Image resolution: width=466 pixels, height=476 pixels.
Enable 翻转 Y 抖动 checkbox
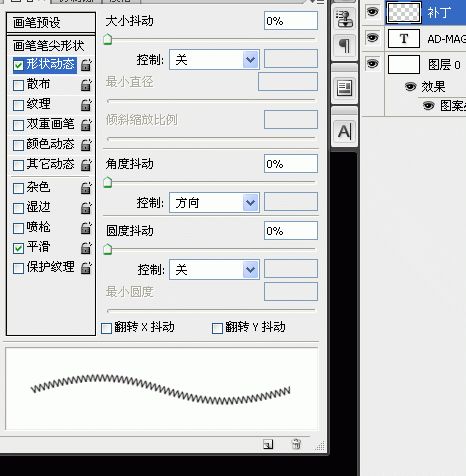pyautogui.click(x=217, y=328)
